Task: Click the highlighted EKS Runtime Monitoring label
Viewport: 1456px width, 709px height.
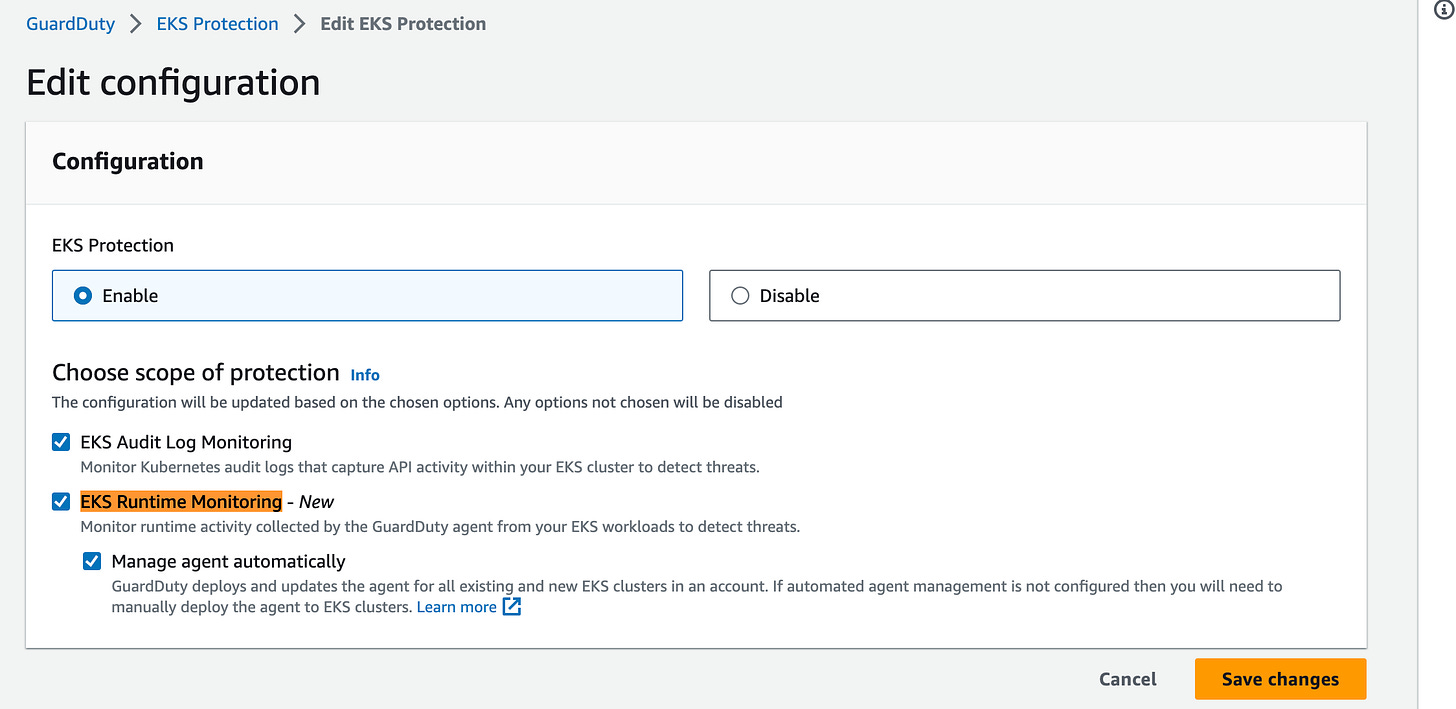Action: point(181,501)
